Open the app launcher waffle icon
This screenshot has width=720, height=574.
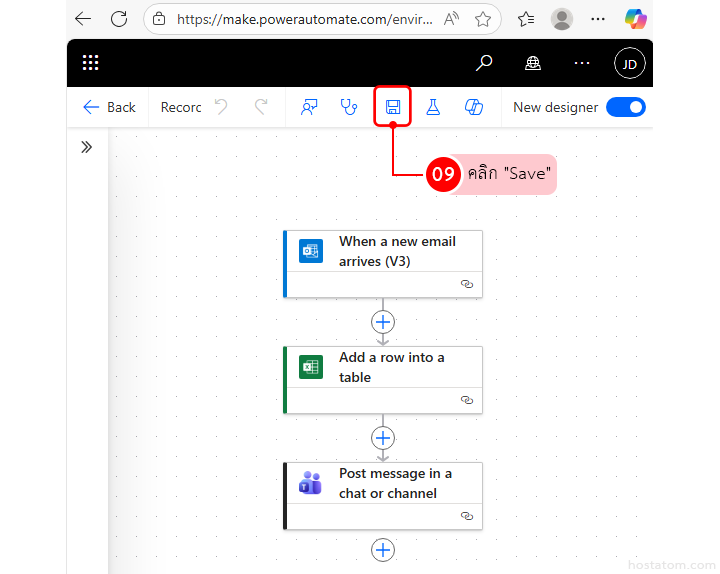coord(91,63)
